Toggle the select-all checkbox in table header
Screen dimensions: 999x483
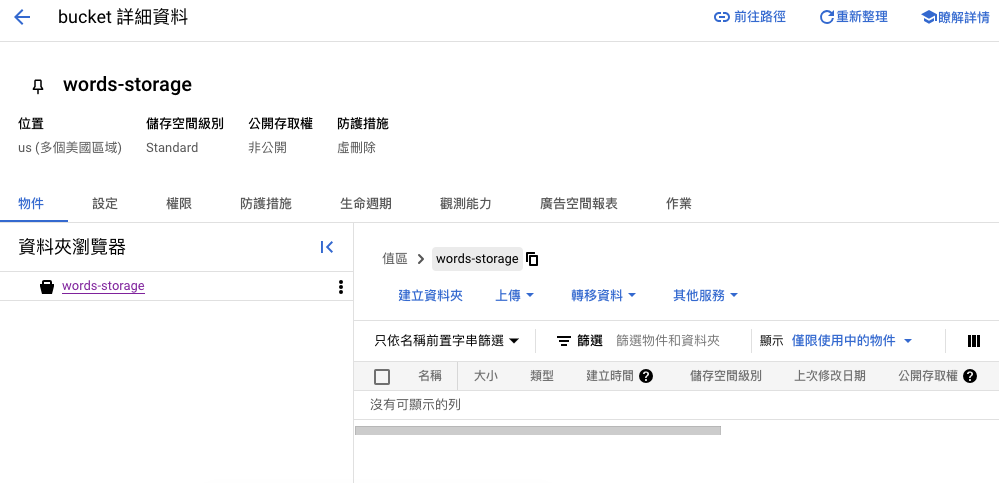(x=382, y=377)
